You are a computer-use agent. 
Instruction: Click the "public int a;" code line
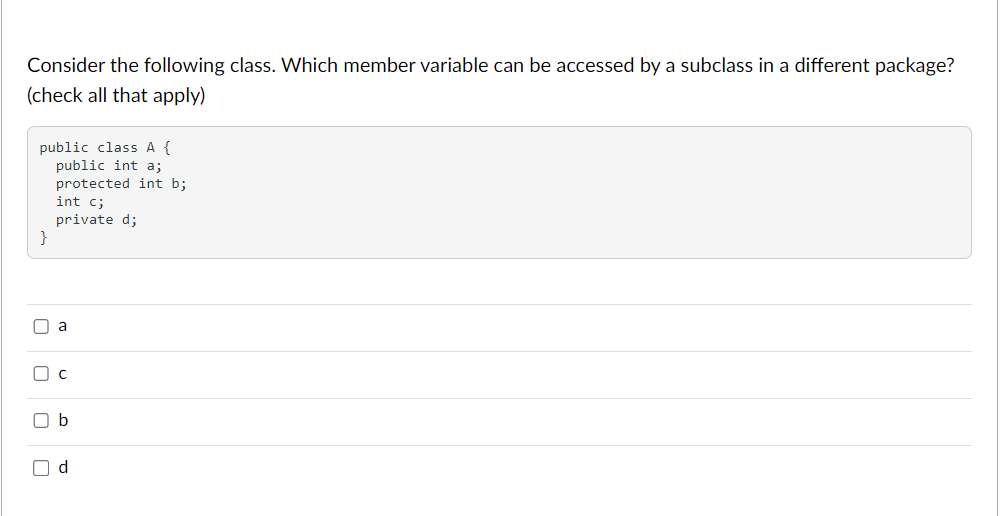tap(109, 165)
